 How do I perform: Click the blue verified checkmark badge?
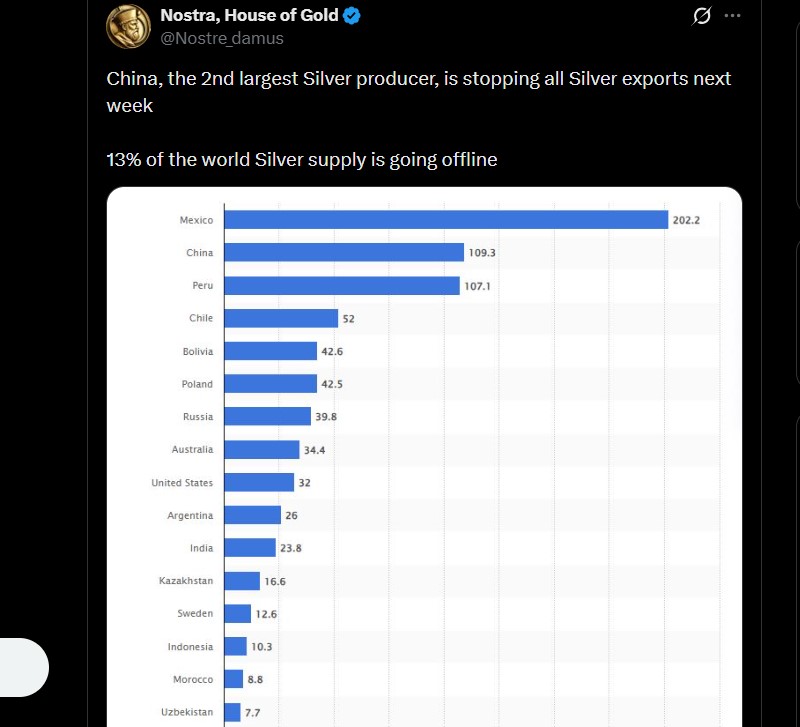(x=352, y=16)
